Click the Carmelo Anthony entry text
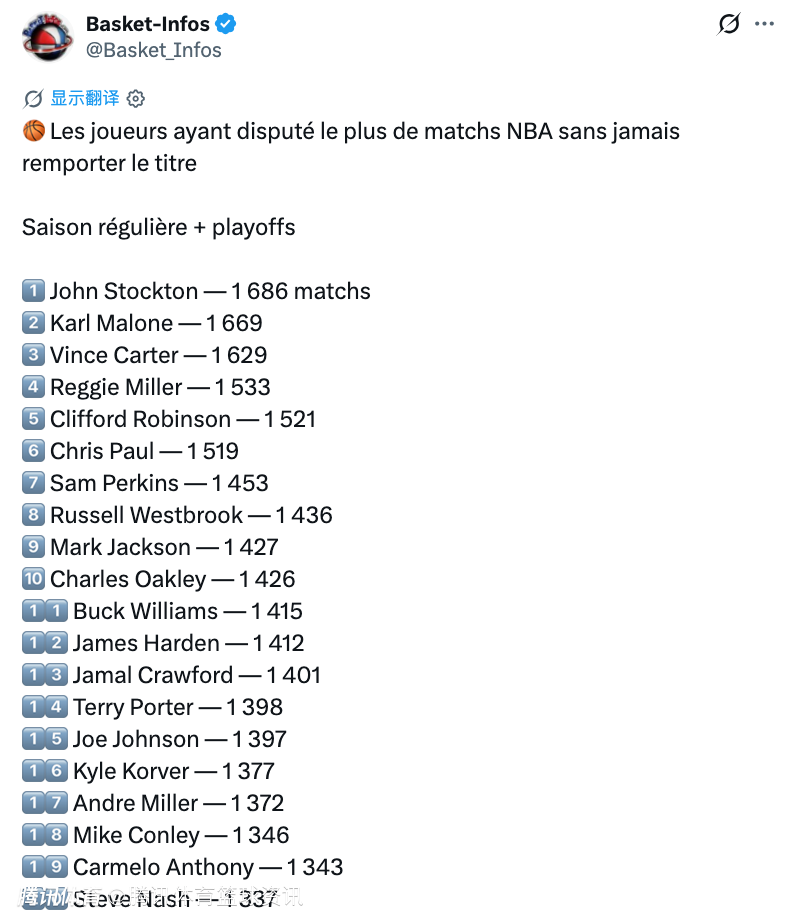 coord(208,867)
